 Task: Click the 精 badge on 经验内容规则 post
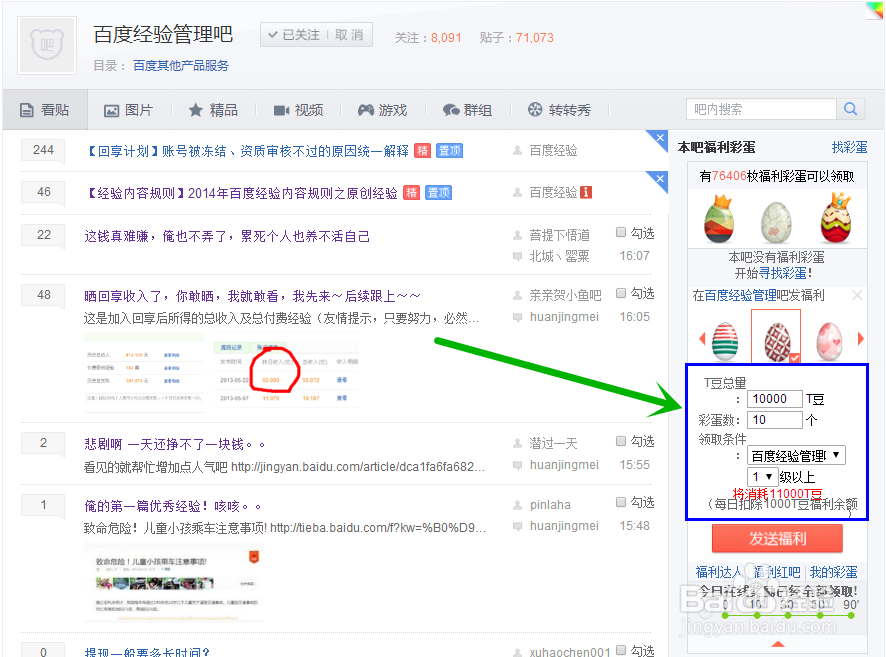click(411, 193)
